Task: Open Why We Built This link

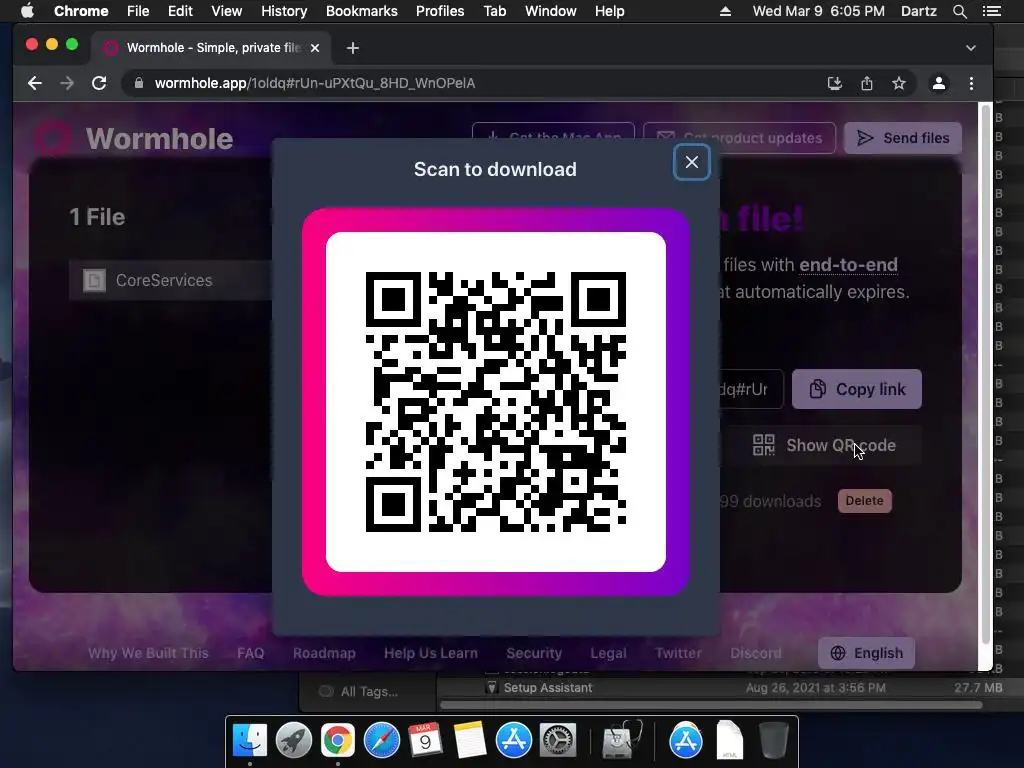Action: pos(148,653)
